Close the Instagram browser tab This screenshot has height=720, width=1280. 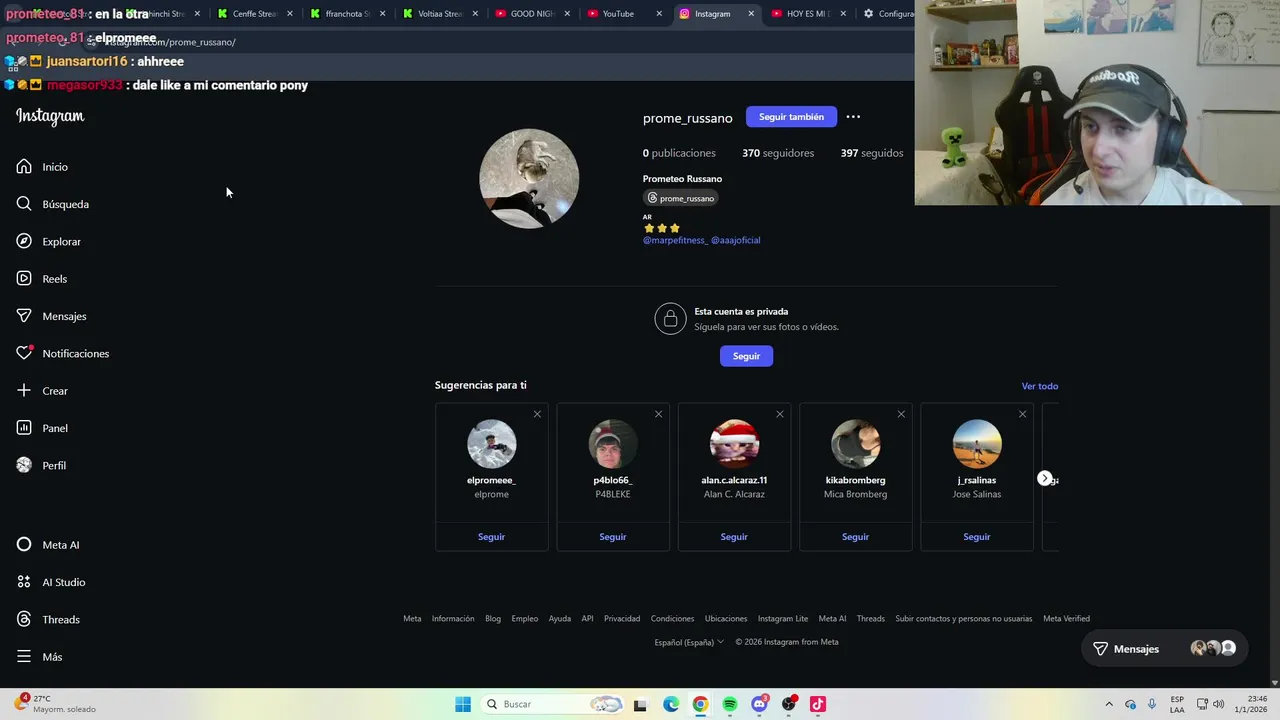751,14
